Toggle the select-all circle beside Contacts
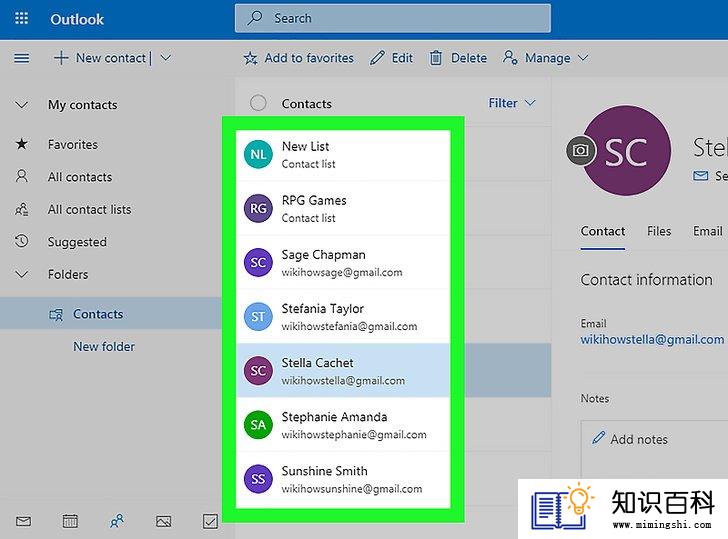 (258, 103)
